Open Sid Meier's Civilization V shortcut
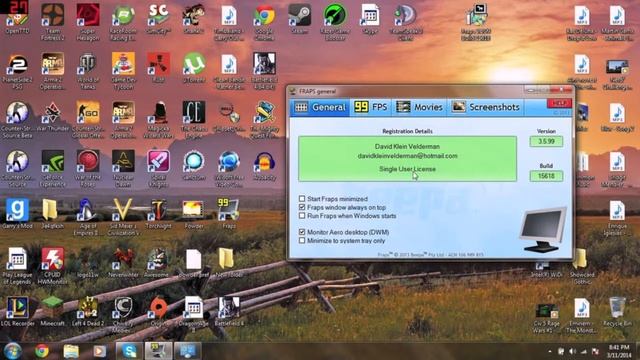Image resolution: width=640 pixels, height=360 pixels. (123, 216)
